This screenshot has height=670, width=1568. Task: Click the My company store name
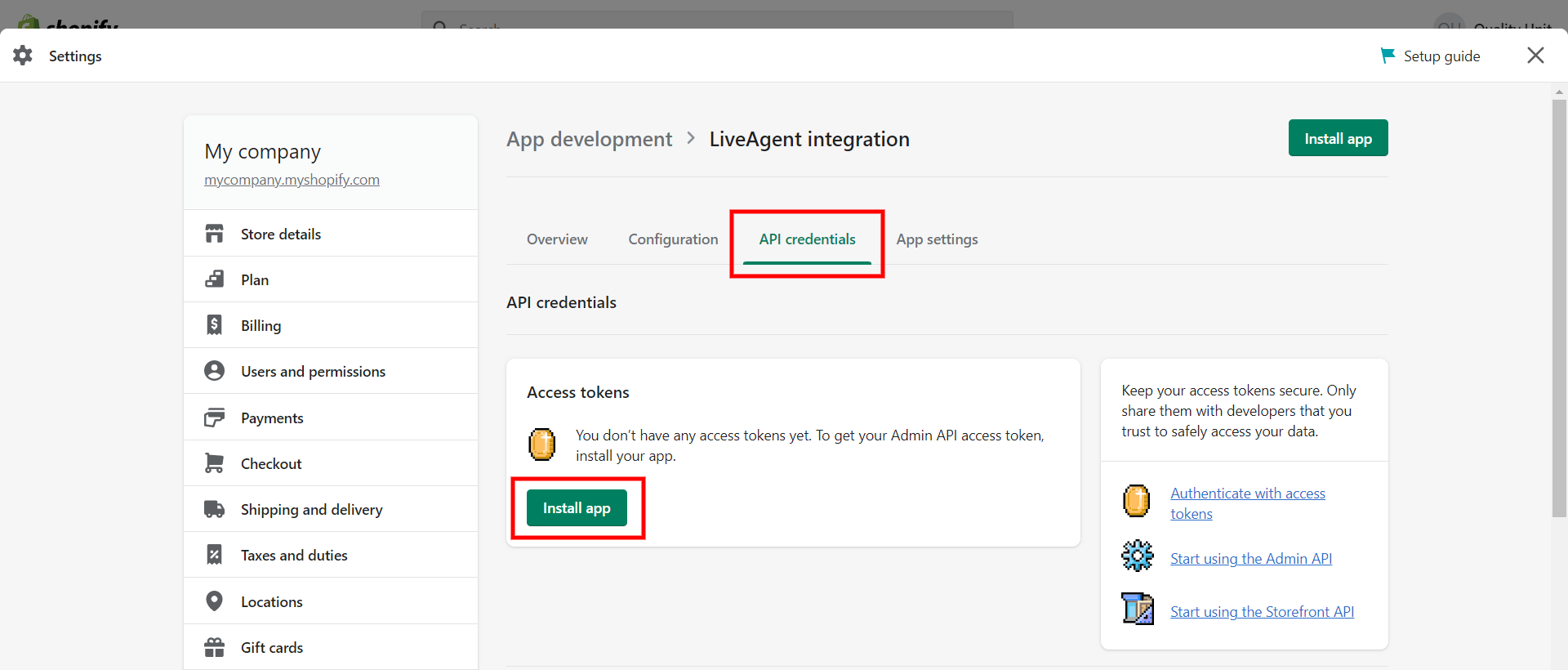(x=262, y=152)
